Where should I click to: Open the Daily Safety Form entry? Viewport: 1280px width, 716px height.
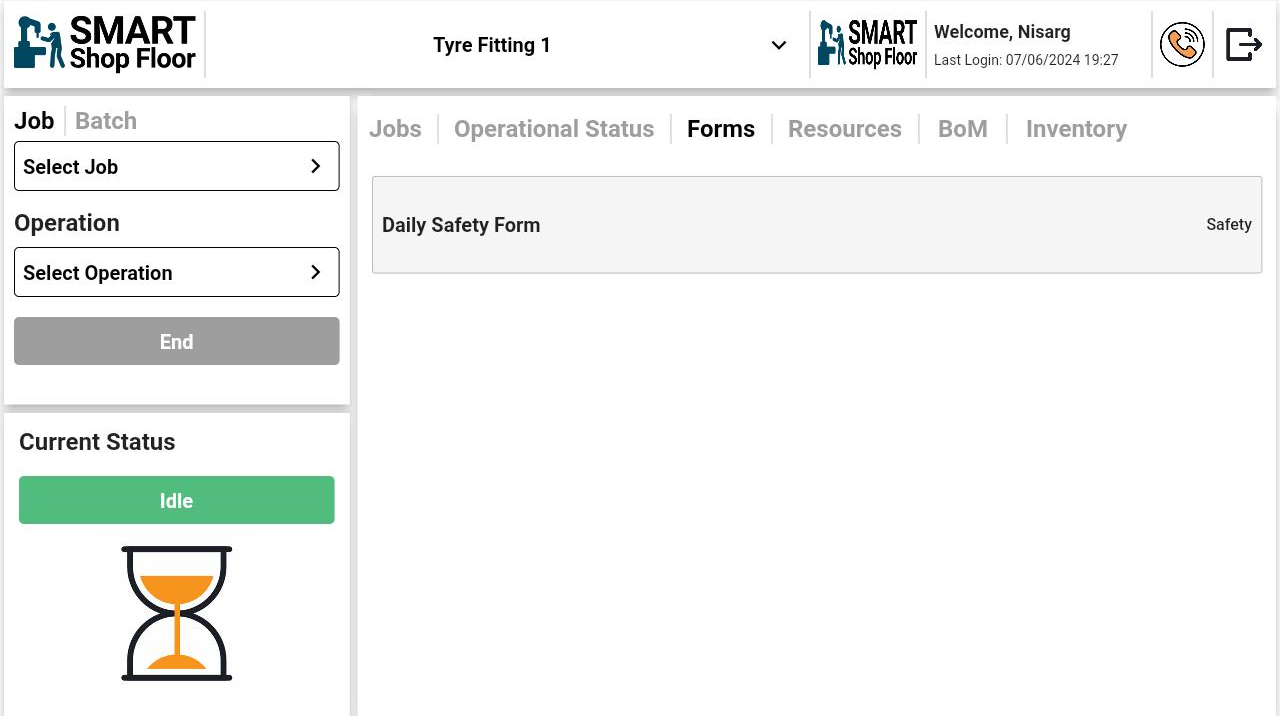click(x=816, y=225)
